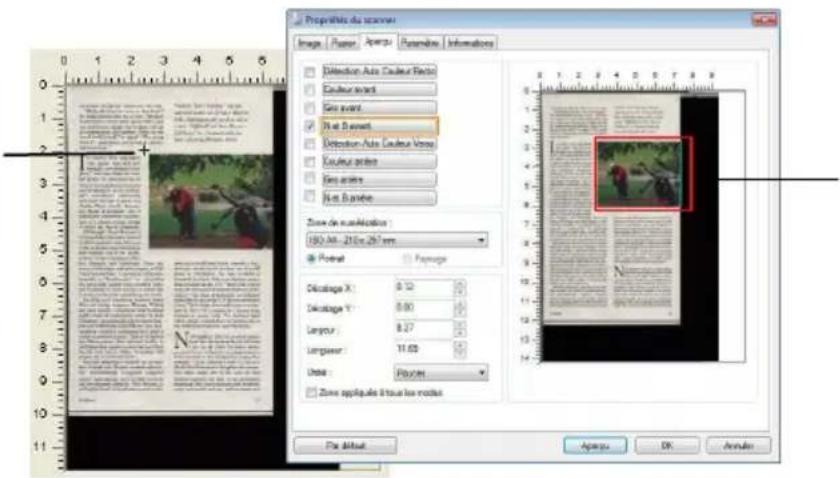The image size is (840, 478).
Task: Tick the Couleur avant checkbox
Action: pos(310,89)
